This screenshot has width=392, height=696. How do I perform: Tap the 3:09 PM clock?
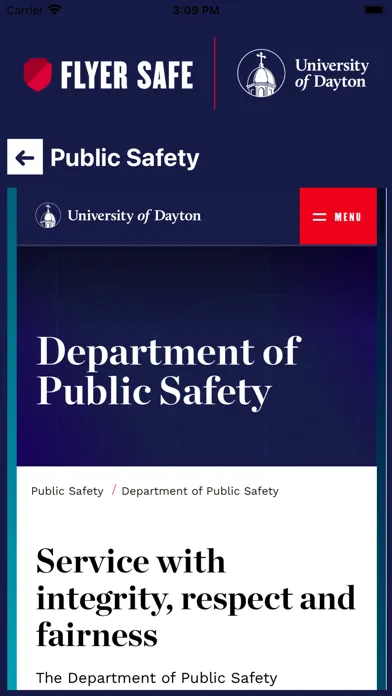point(196,10)
